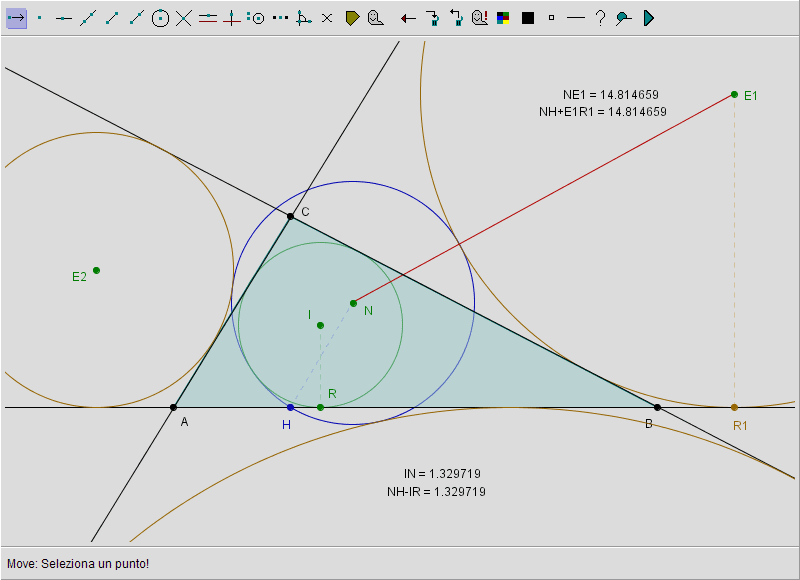Select the Line through two points tool
Viewport: 800px width, 580px height.
tap(88, 18)
